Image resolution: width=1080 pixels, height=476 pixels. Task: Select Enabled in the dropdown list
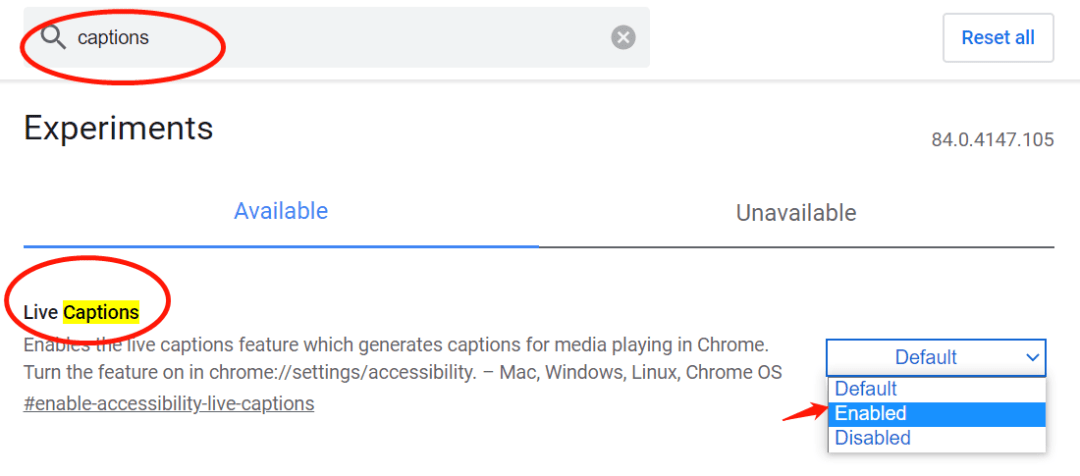point(871,413)
